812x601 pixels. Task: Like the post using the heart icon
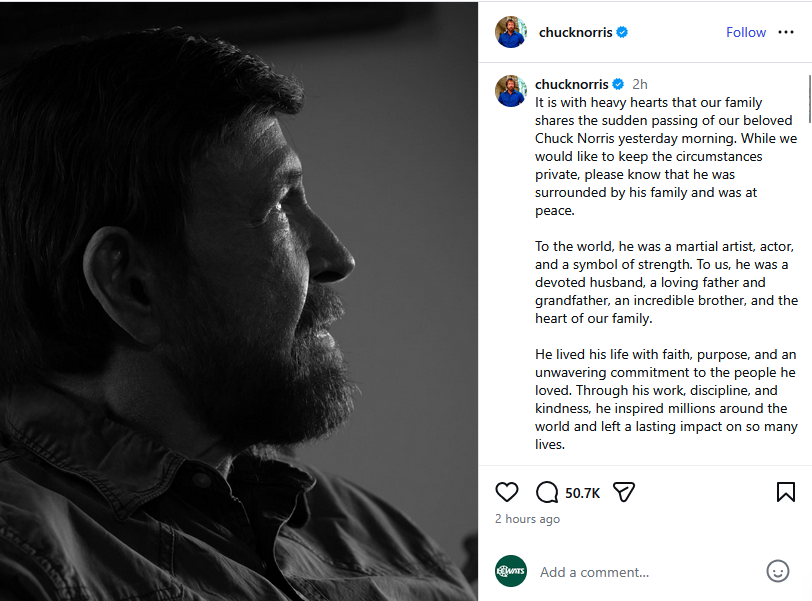pyautogui.click(x=507, y=492)
